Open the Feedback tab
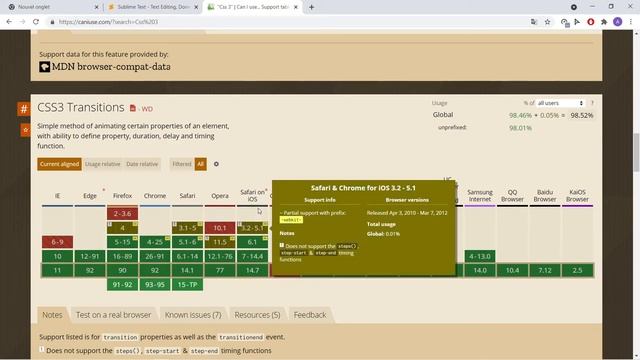This screenshot has height=360, width=640. point(310,315)
